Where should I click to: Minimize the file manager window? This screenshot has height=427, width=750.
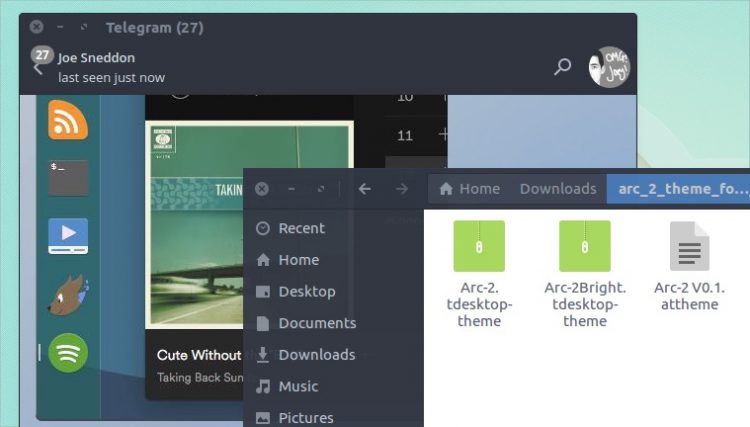(x=291, y=189)
